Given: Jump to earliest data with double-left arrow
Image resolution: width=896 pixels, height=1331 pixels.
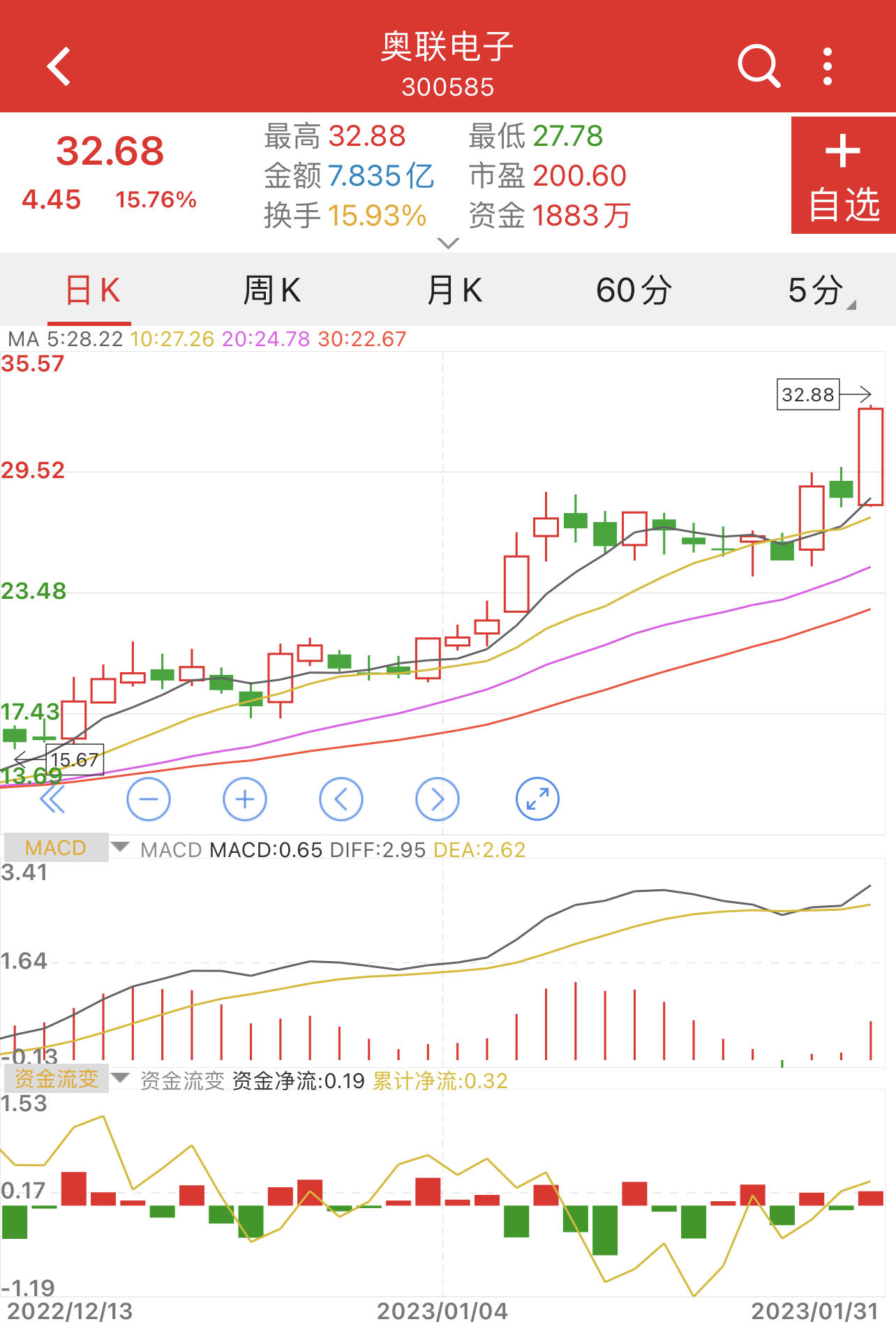Looking at the screenshot, I should [x=52, y=799].
